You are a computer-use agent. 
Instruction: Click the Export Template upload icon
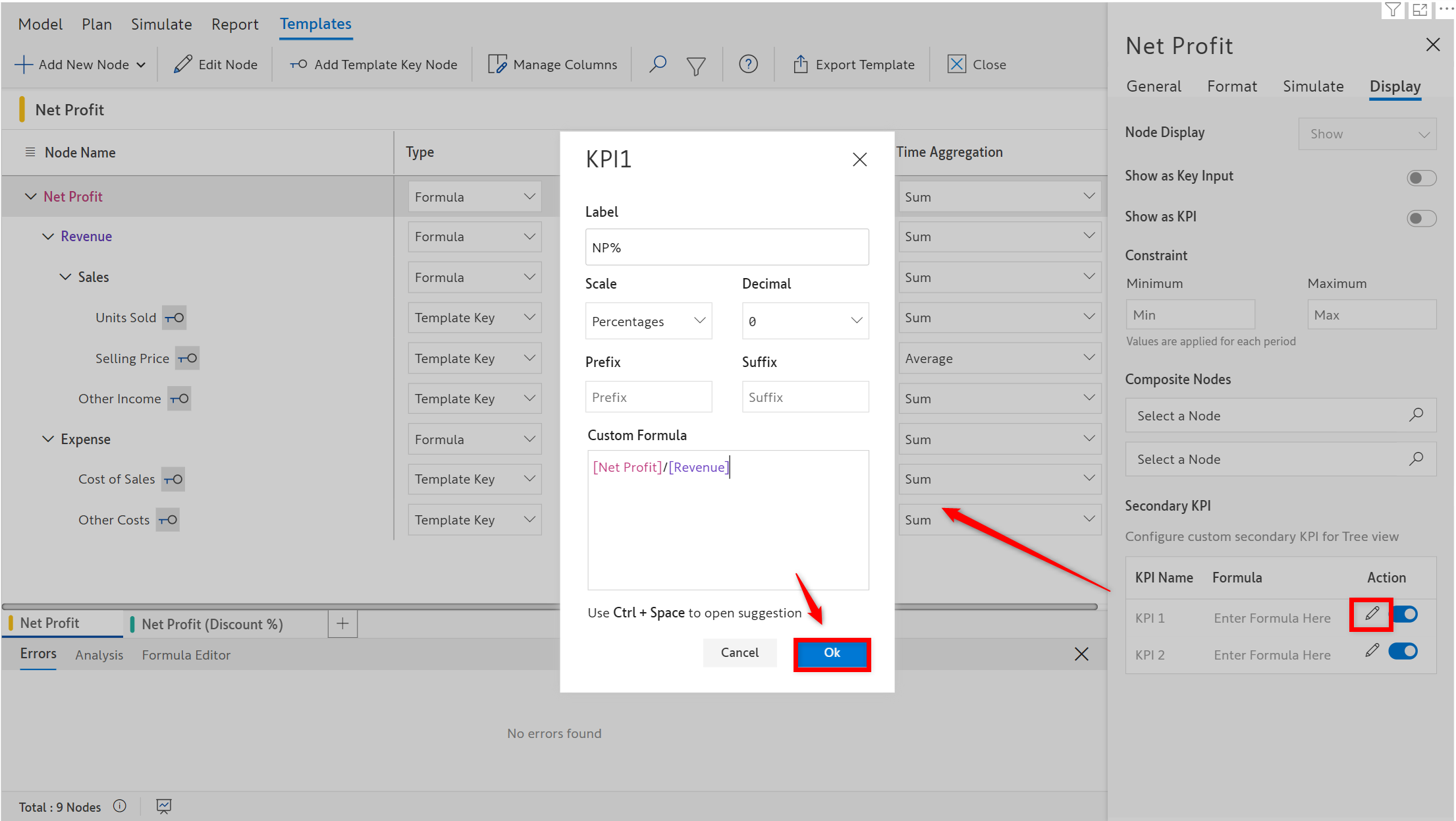pos(800,64)
